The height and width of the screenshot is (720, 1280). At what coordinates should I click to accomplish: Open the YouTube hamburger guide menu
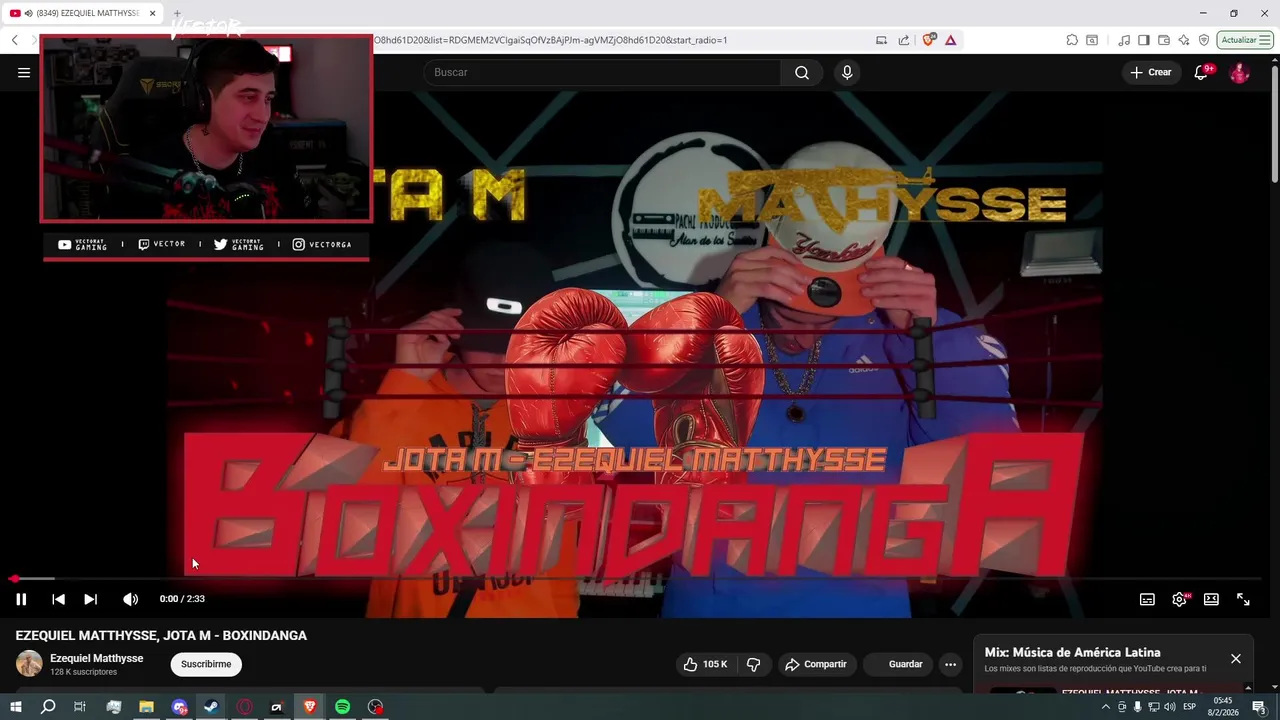click(x=24, y=72)
